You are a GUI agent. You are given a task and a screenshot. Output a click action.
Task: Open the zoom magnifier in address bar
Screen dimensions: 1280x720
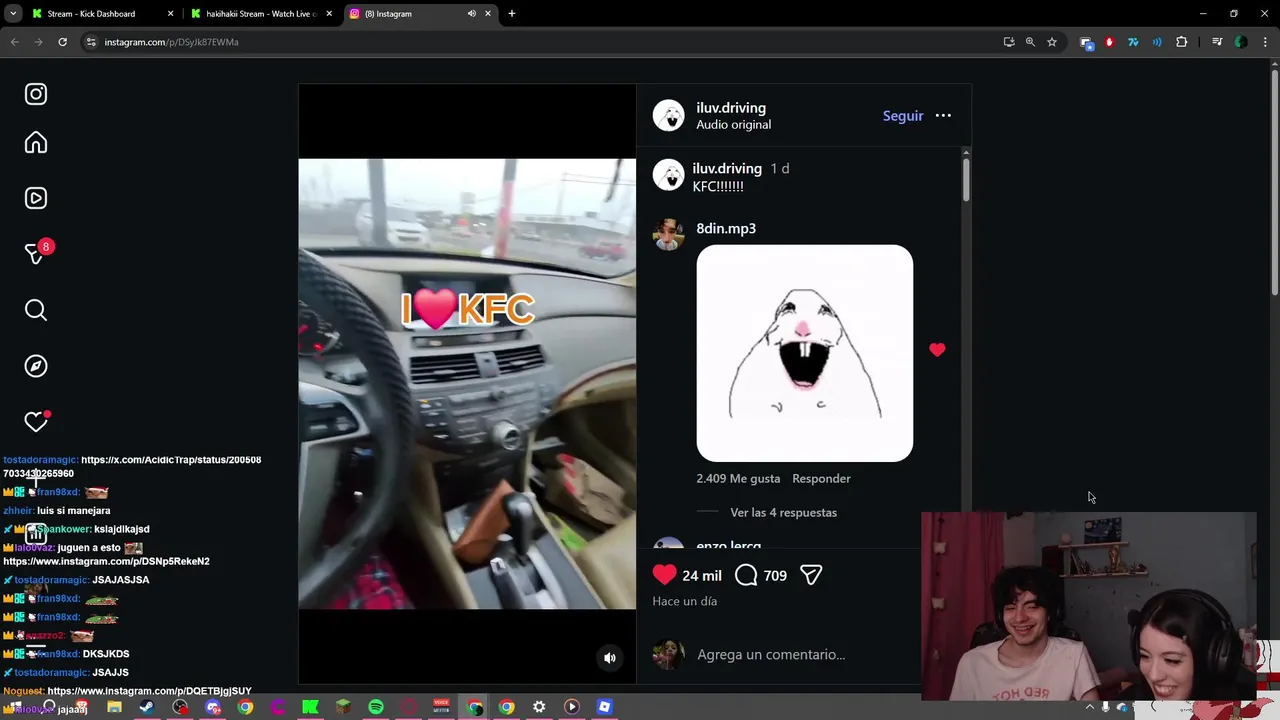click(1030, 42)
